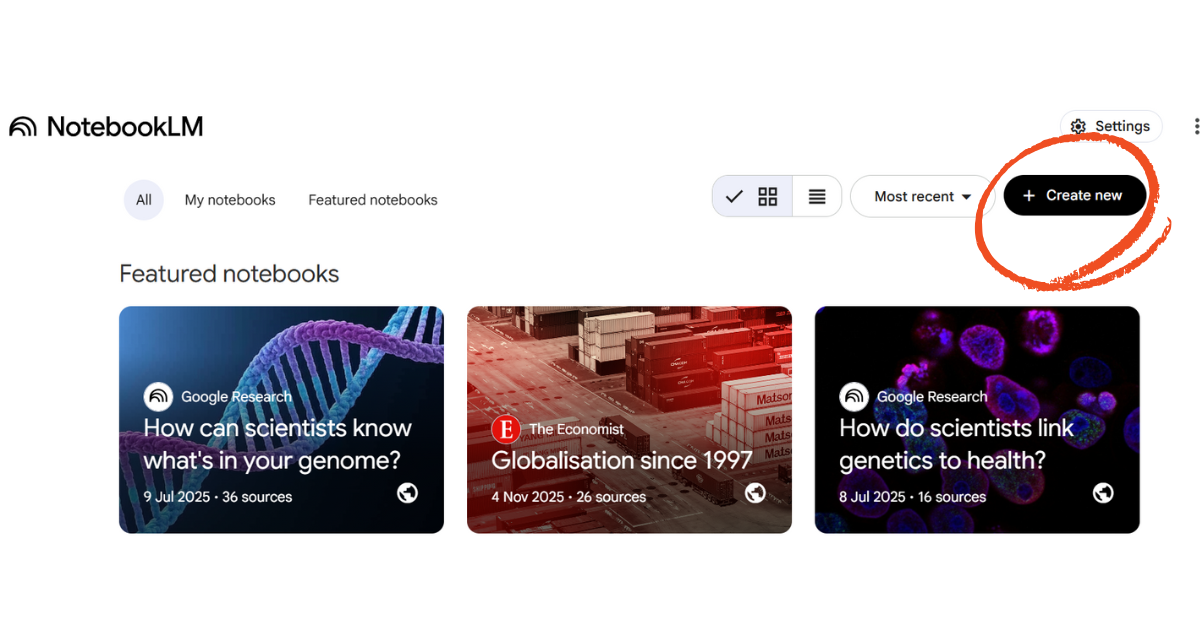Click the Create new button
Image resolution: width=1200 pixels, height=628 pixels.
pyautogui.click(x=1075, y=195)
